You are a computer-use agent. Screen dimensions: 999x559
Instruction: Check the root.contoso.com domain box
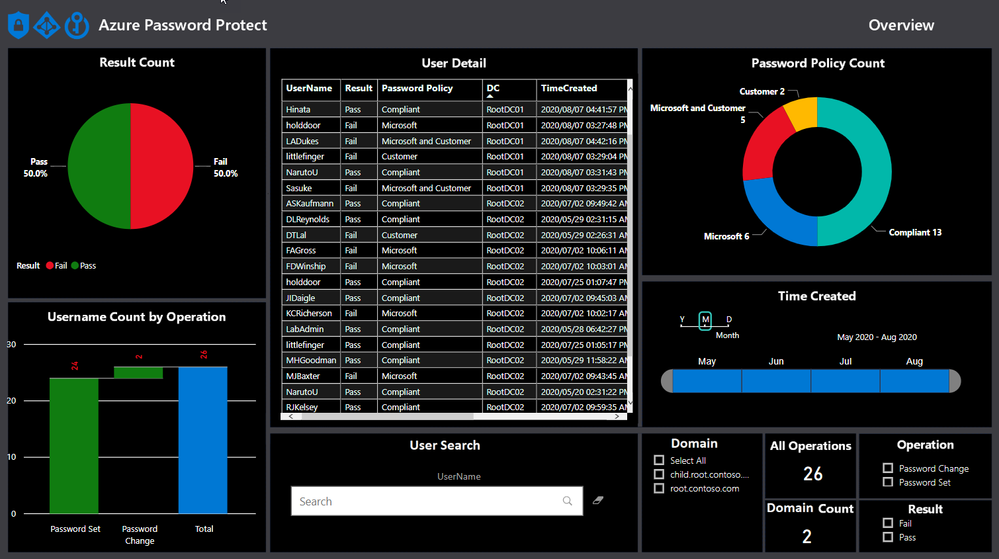click(x=659, y=488)
